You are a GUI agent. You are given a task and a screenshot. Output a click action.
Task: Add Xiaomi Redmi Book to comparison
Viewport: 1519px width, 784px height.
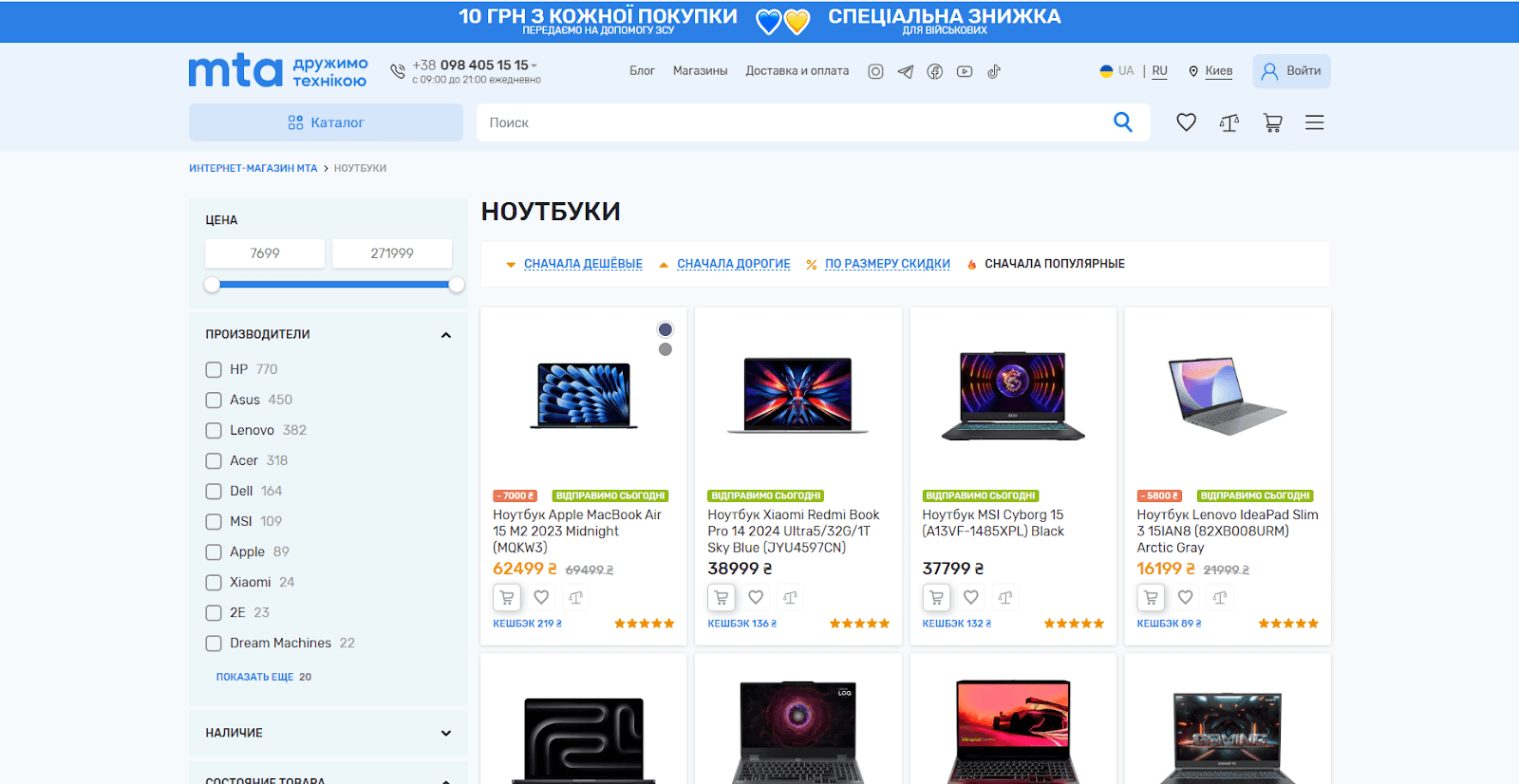pos(791,598)
